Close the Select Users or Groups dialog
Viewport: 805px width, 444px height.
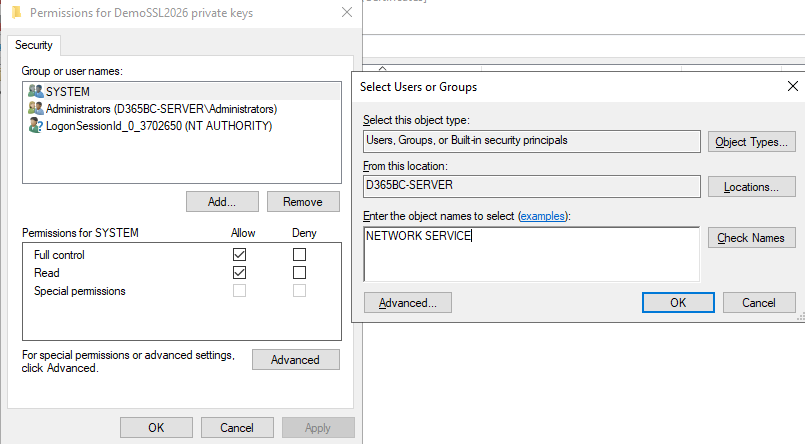(x=793, y=86)
